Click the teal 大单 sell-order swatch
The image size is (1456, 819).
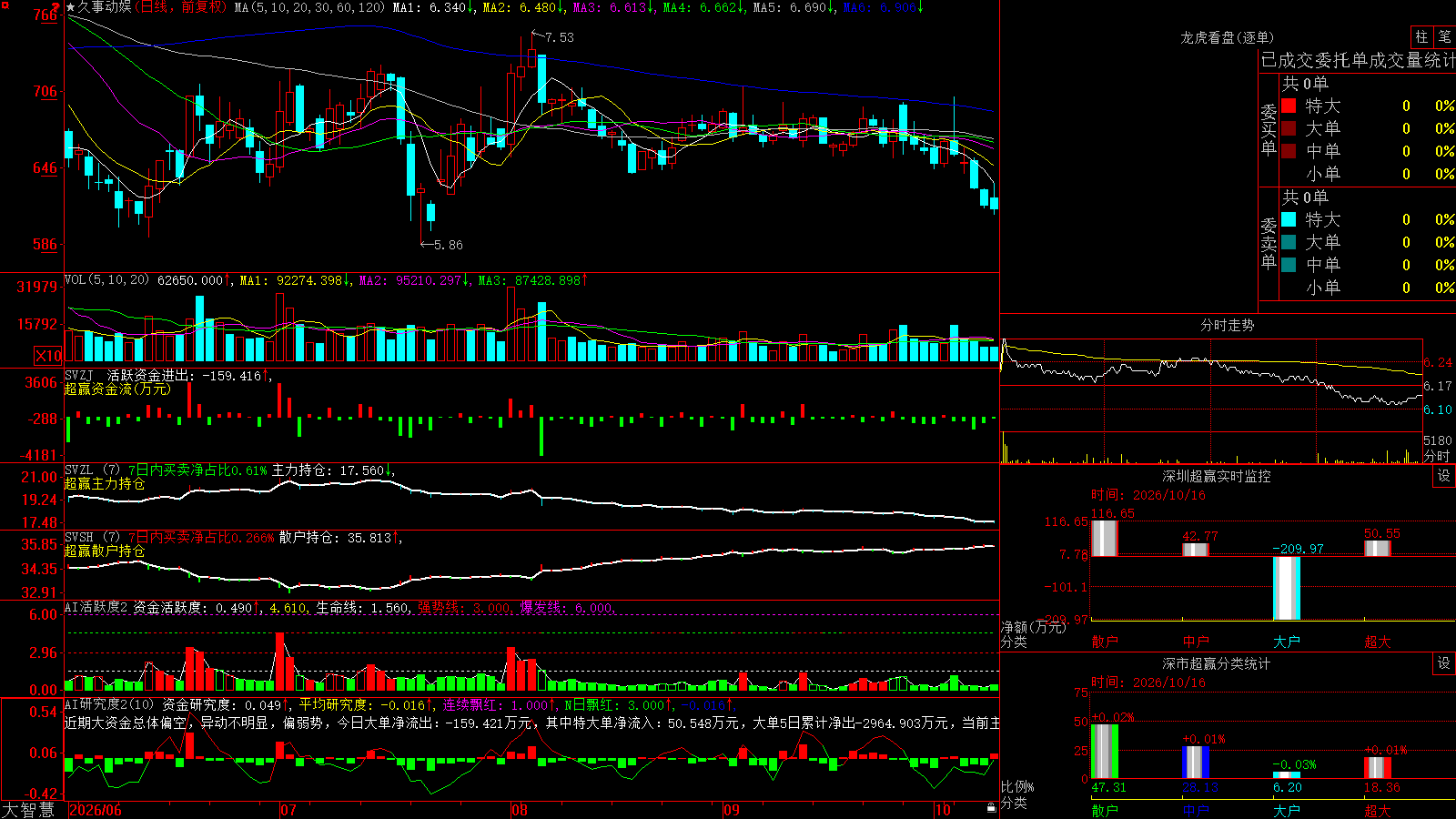click(x=1289, y=242)
